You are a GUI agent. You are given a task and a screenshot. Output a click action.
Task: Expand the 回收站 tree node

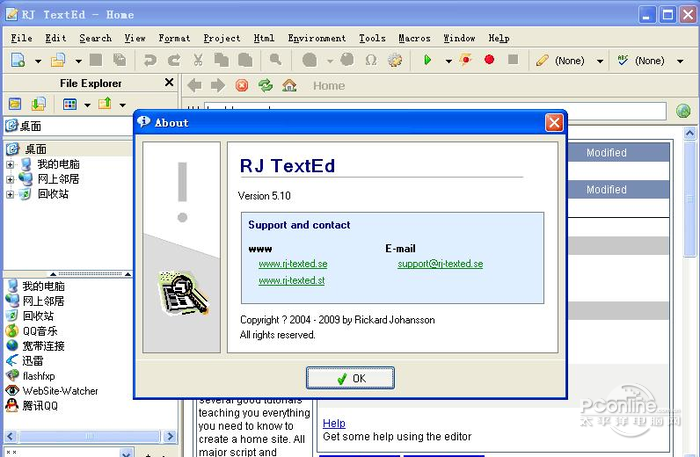[10, 195]
